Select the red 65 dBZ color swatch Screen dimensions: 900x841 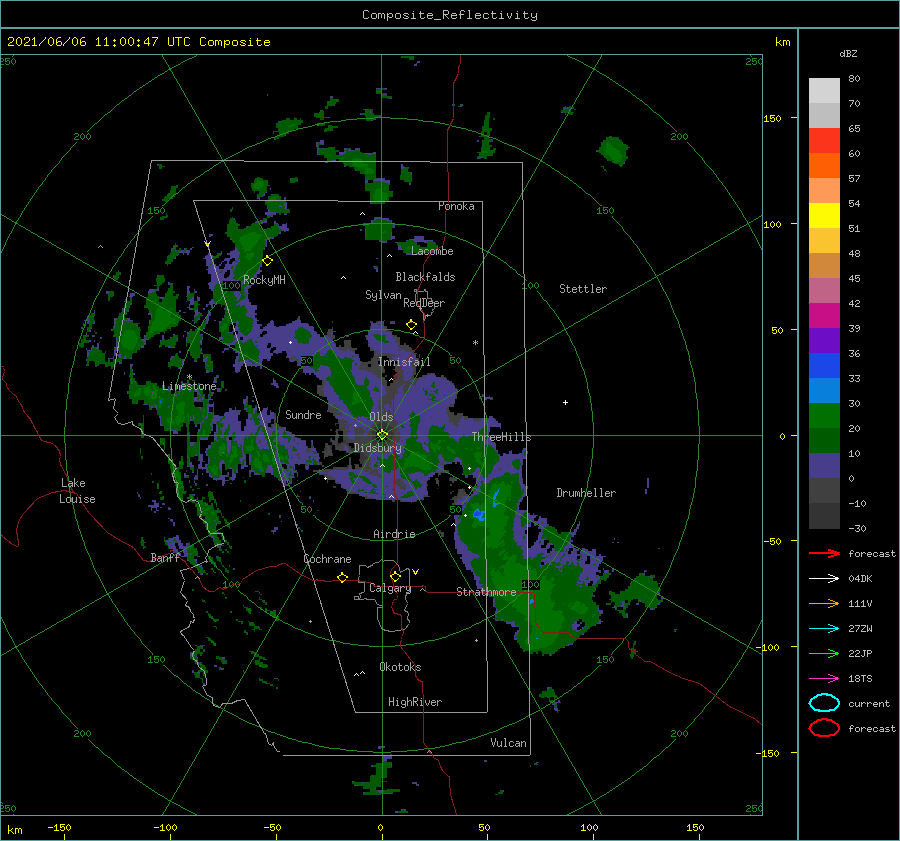click(x=824, y=140)
